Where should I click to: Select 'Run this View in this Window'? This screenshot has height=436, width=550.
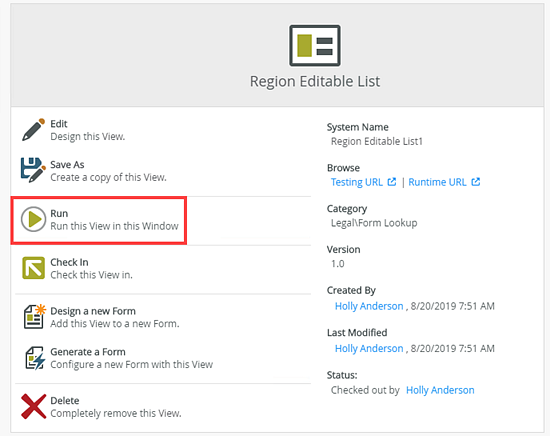(114, 226)
